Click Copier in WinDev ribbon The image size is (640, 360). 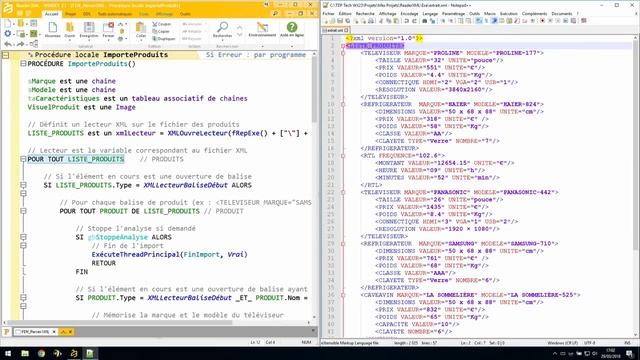(161, 31)
